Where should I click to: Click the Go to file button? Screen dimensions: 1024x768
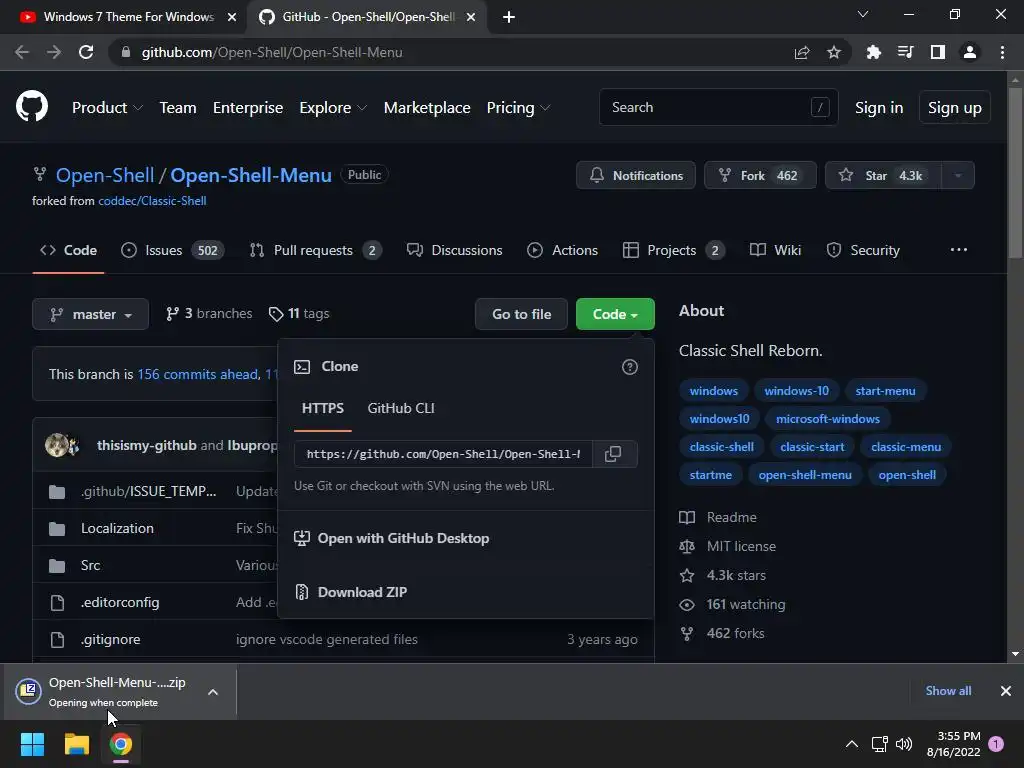(x=522, y=314)
